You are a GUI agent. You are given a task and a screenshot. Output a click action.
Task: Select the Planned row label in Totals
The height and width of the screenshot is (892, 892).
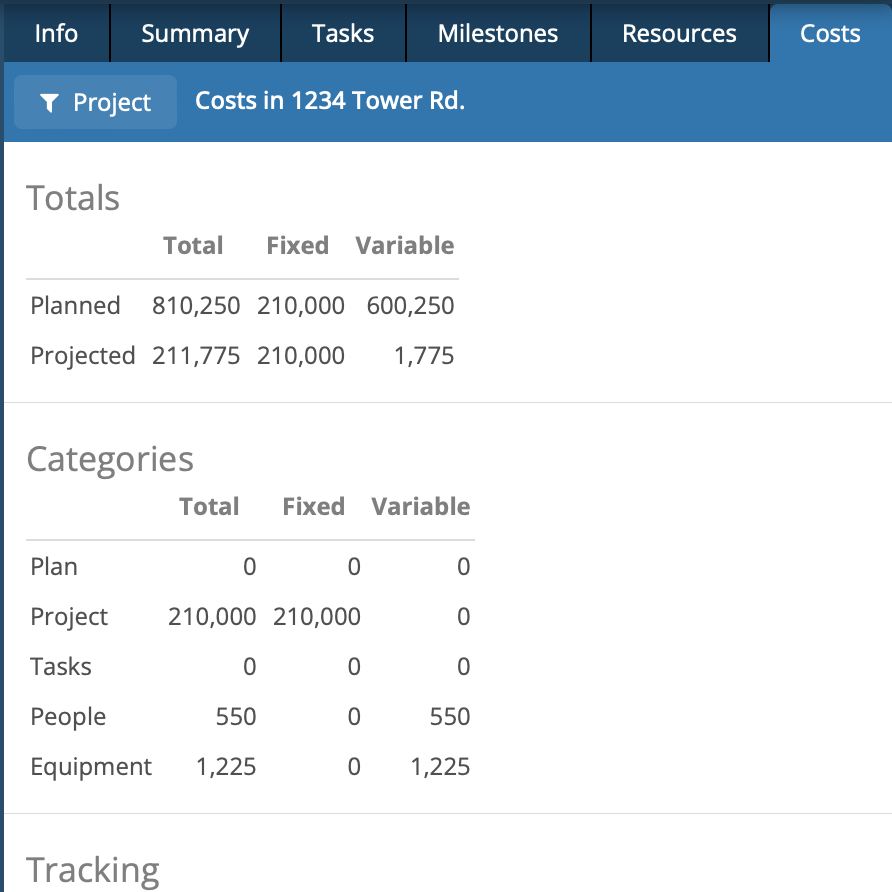coord(75,305)
